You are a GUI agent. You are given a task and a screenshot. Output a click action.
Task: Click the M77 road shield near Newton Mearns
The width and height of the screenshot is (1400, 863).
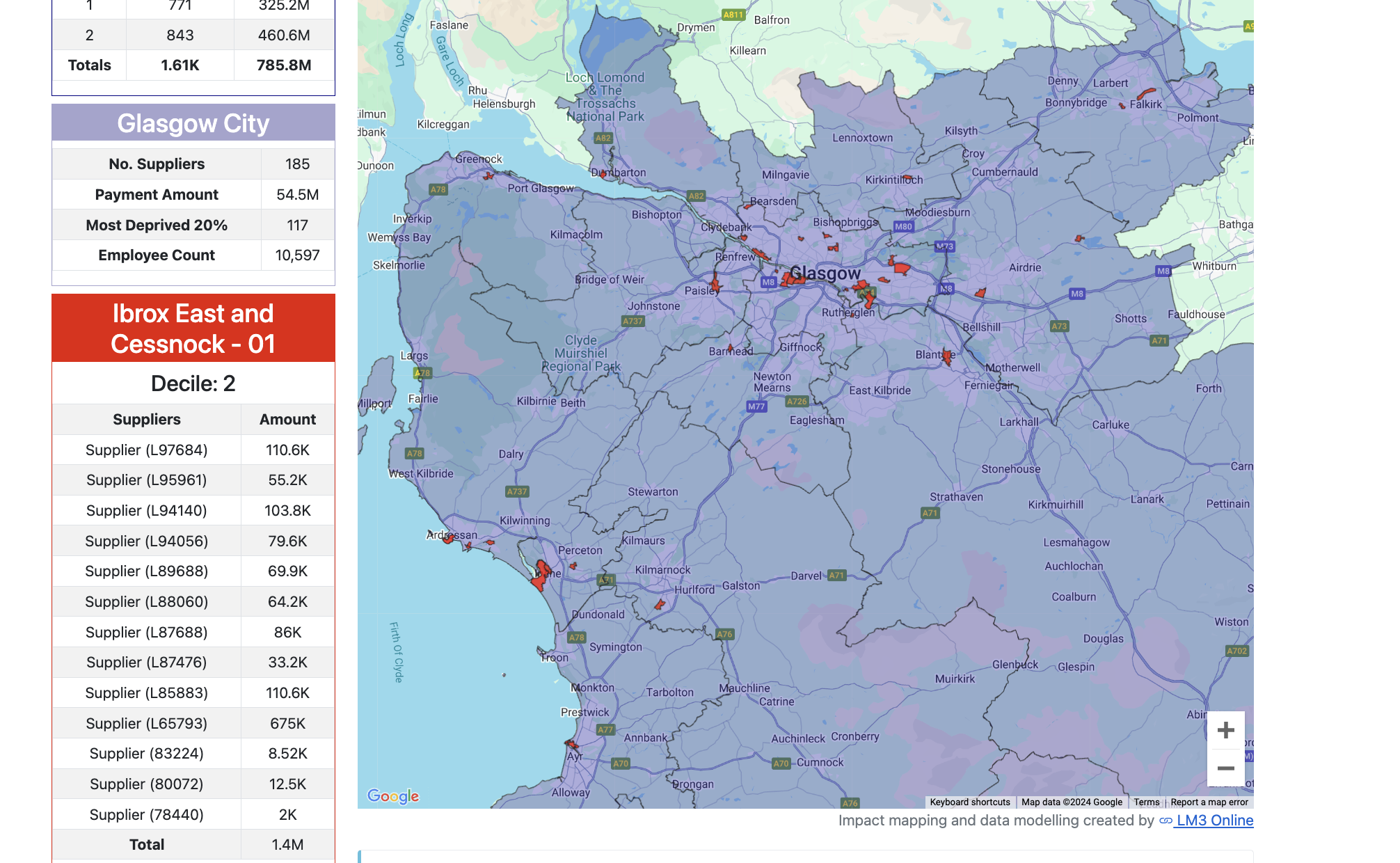click(756, 406)
